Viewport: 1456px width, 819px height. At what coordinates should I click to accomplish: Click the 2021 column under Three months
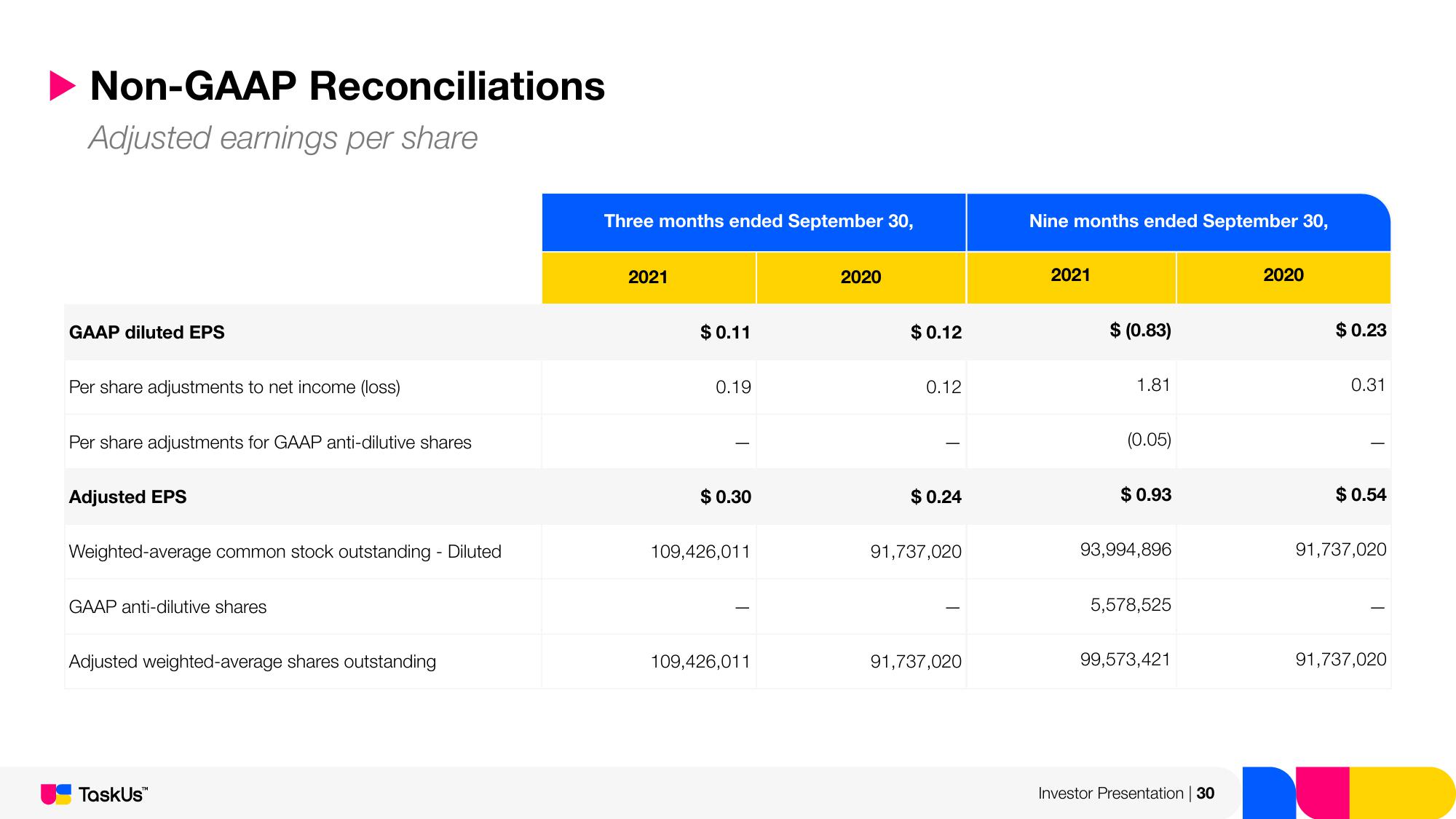(x=648, y=277)
